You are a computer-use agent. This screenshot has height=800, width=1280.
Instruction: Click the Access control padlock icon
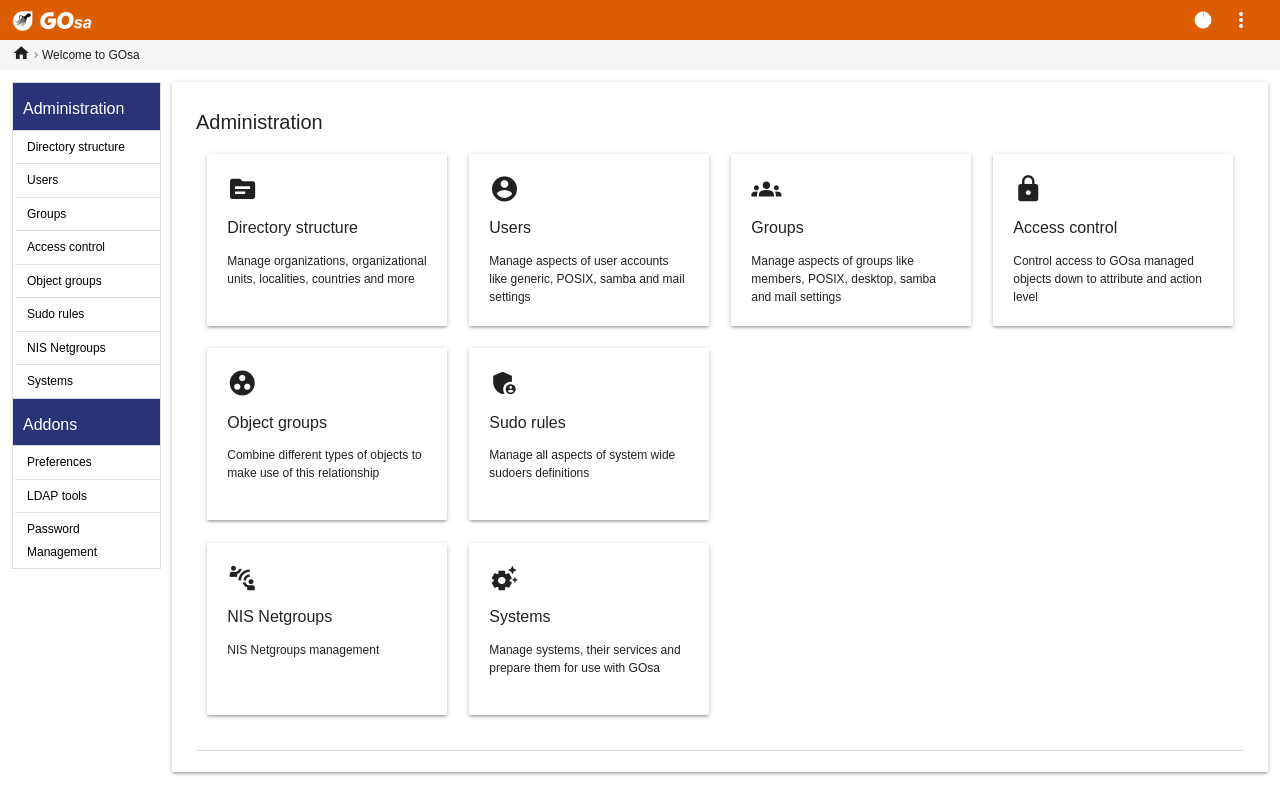[1028, 189]
